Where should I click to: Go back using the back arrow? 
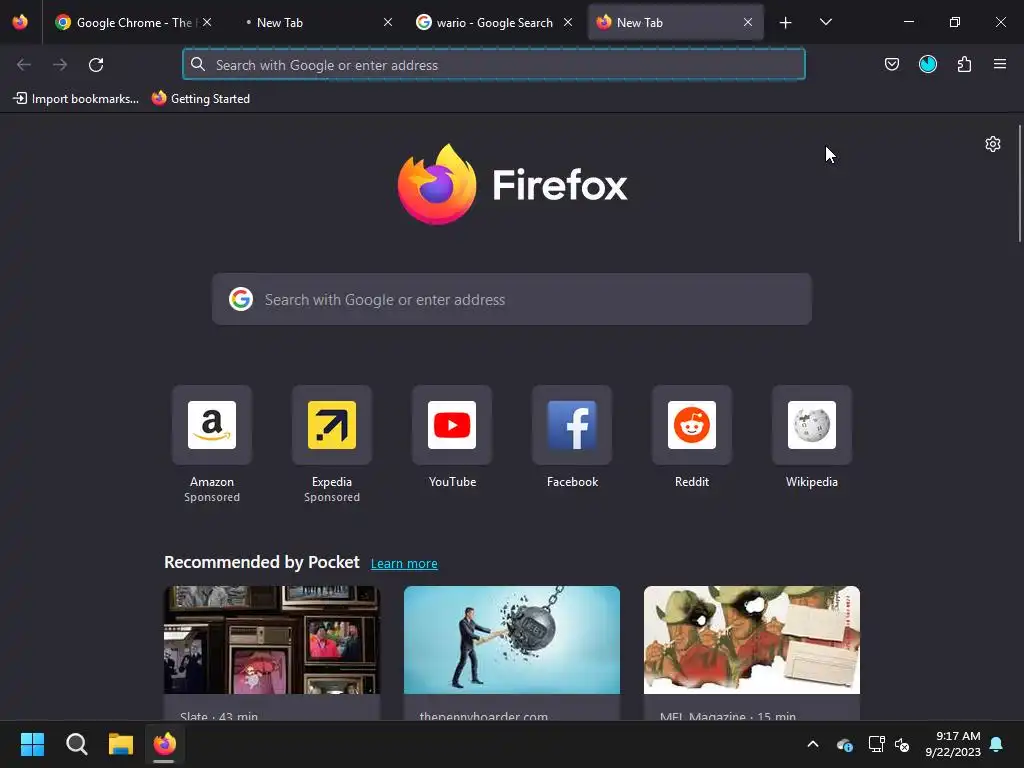(24, 65)
